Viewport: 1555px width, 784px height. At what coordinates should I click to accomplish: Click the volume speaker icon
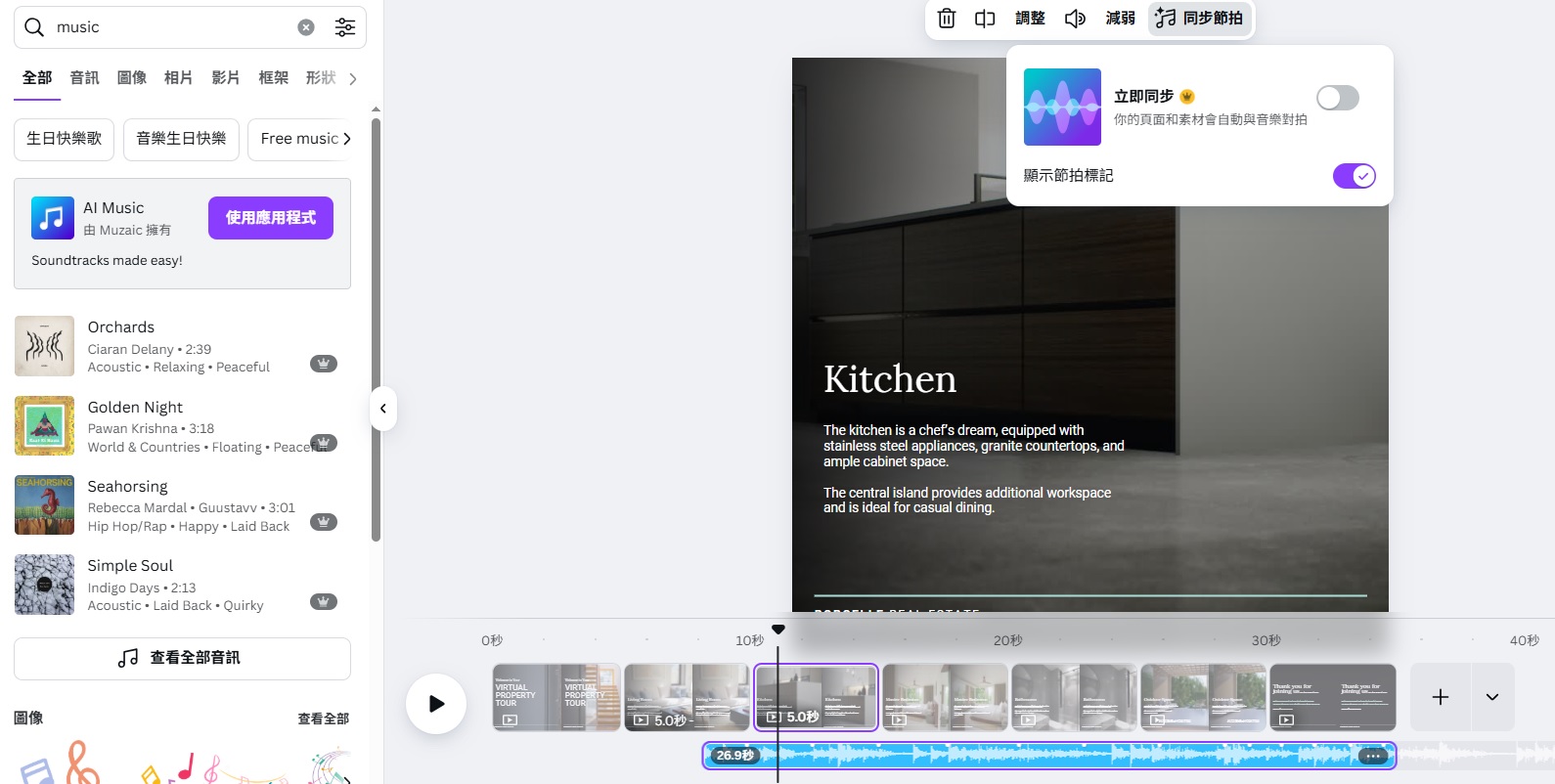pyautogui.click(x=1075, y=19)
